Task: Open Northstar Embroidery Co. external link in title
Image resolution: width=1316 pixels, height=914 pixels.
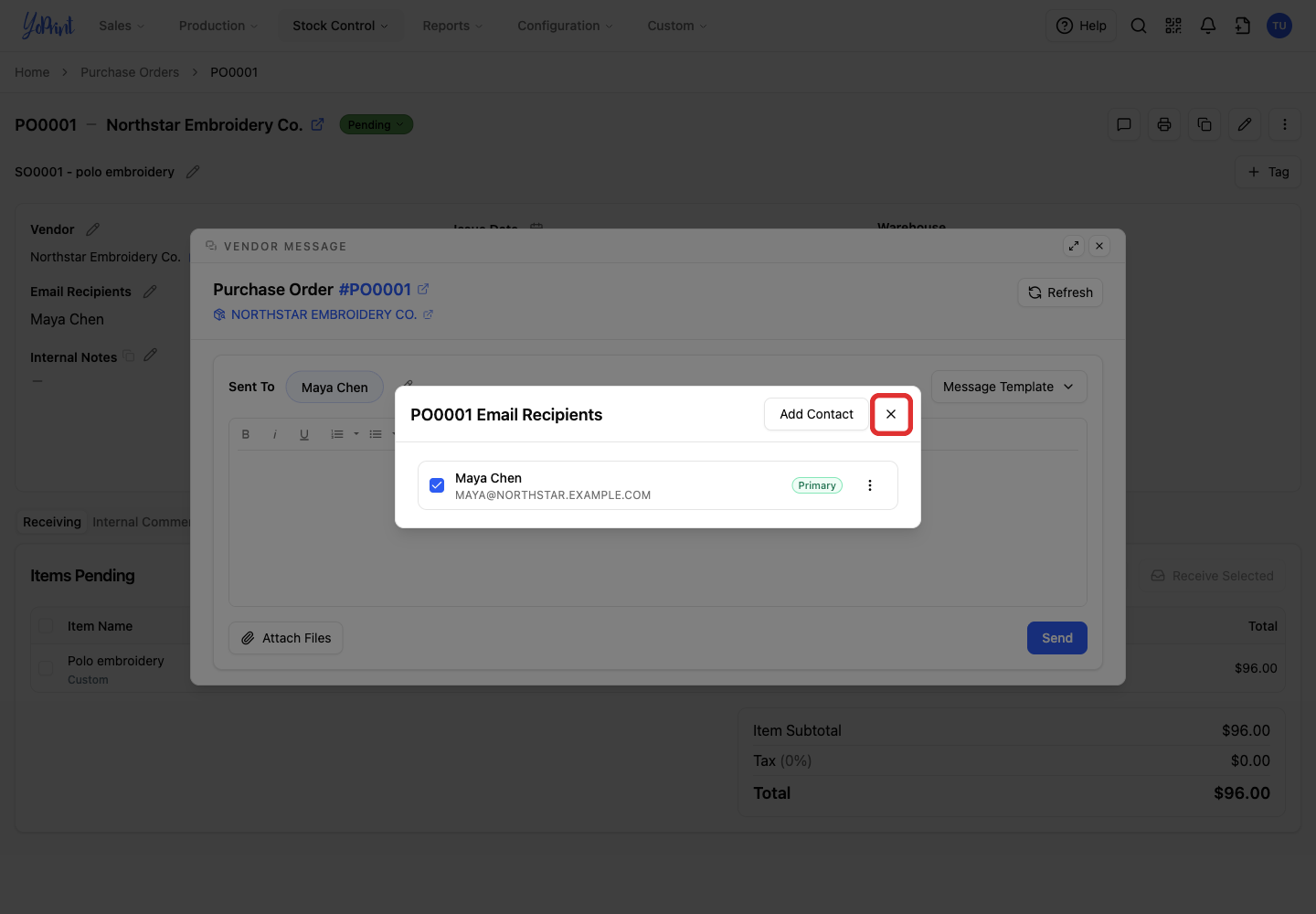Action: click(x=317, y=124)
